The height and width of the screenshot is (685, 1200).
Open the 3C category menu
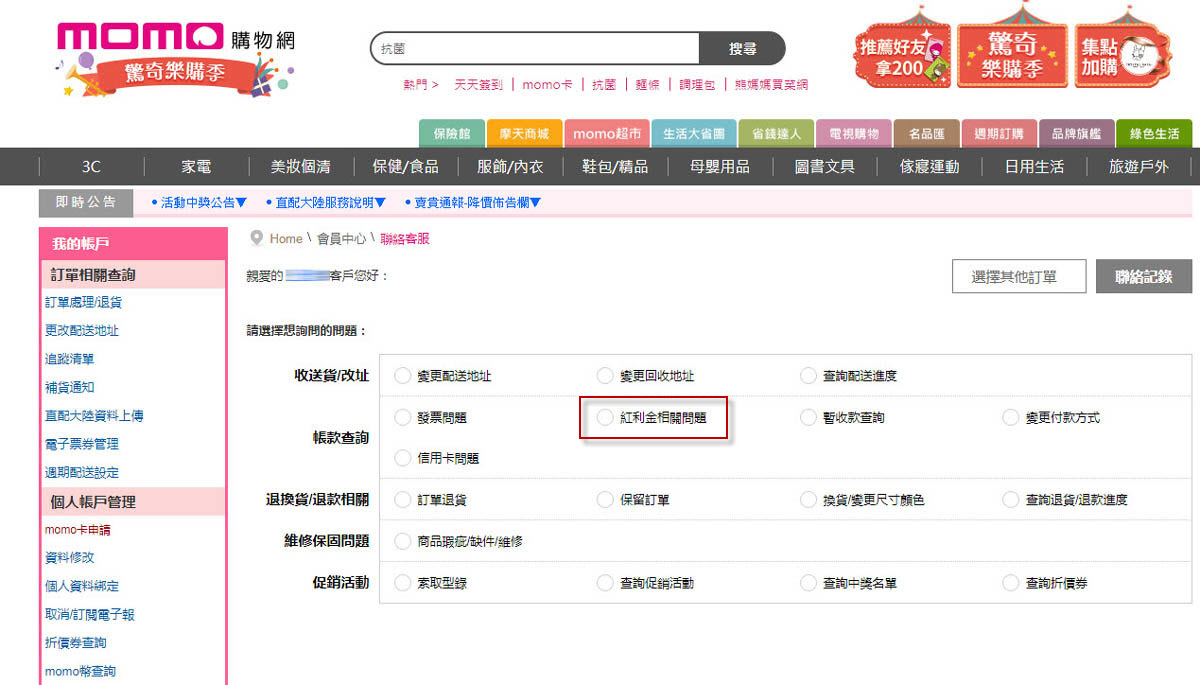tap(91, 167)
